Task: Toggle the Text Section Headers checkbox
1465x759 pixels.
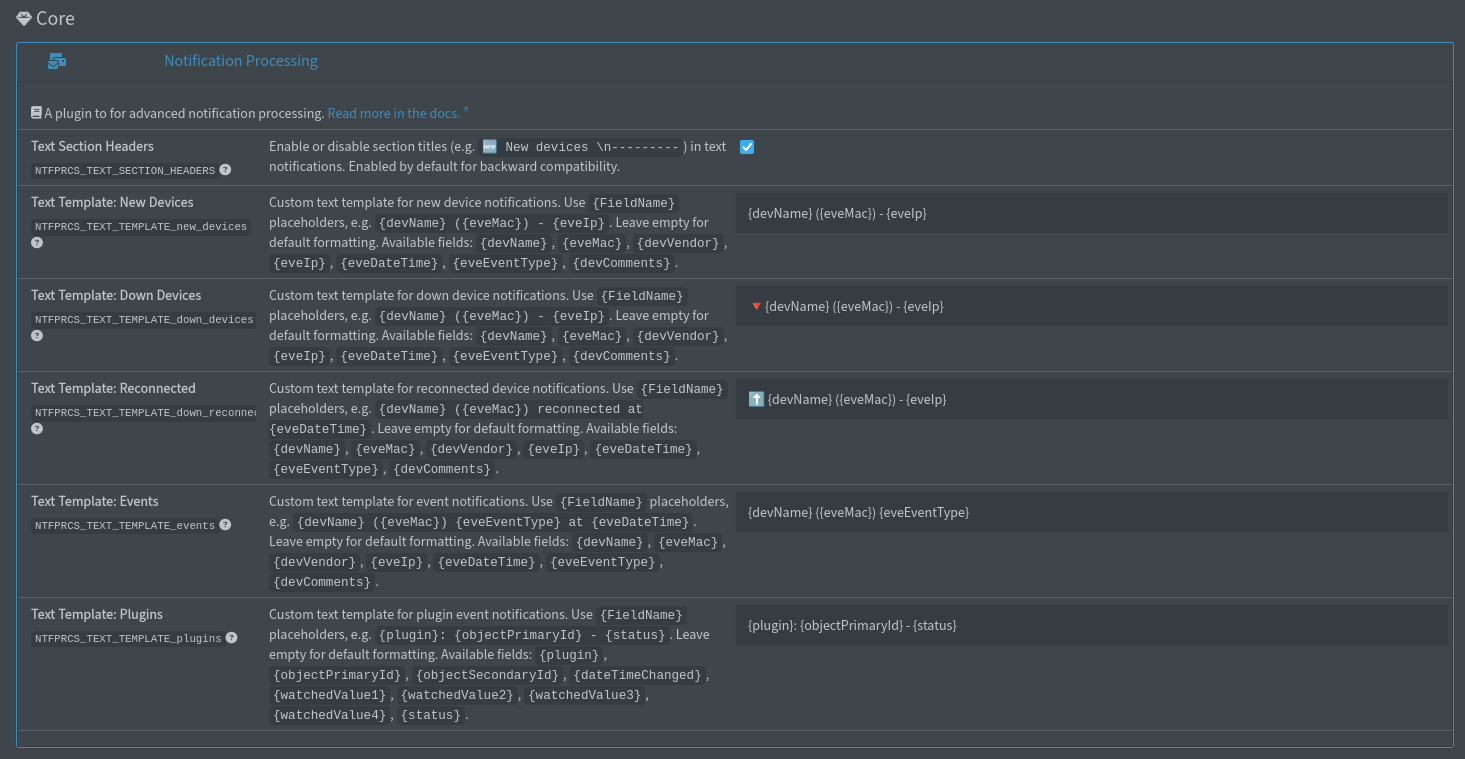Action: tap(747, 147)
